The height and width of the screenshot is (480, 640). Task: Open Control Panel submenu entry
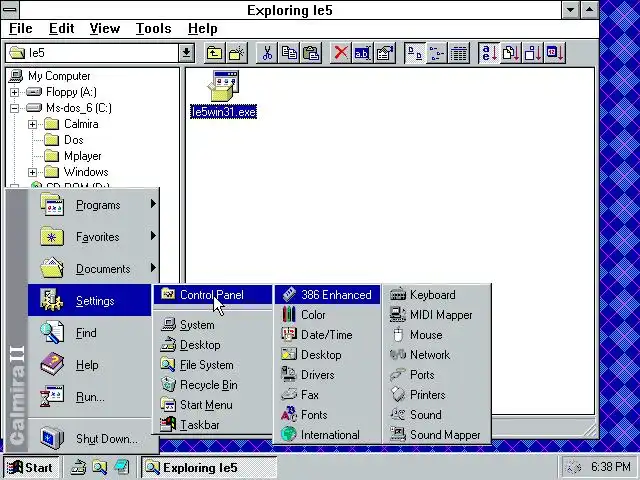click(x=213, y=295)
